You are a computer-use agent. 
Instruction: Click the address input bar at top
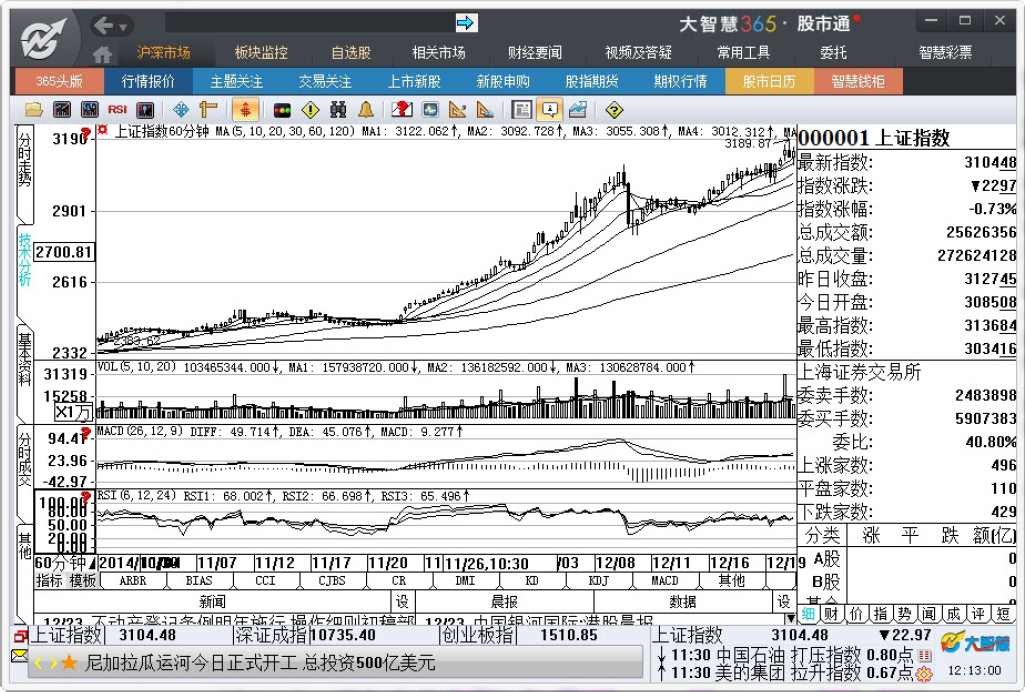tap(310, 24)
